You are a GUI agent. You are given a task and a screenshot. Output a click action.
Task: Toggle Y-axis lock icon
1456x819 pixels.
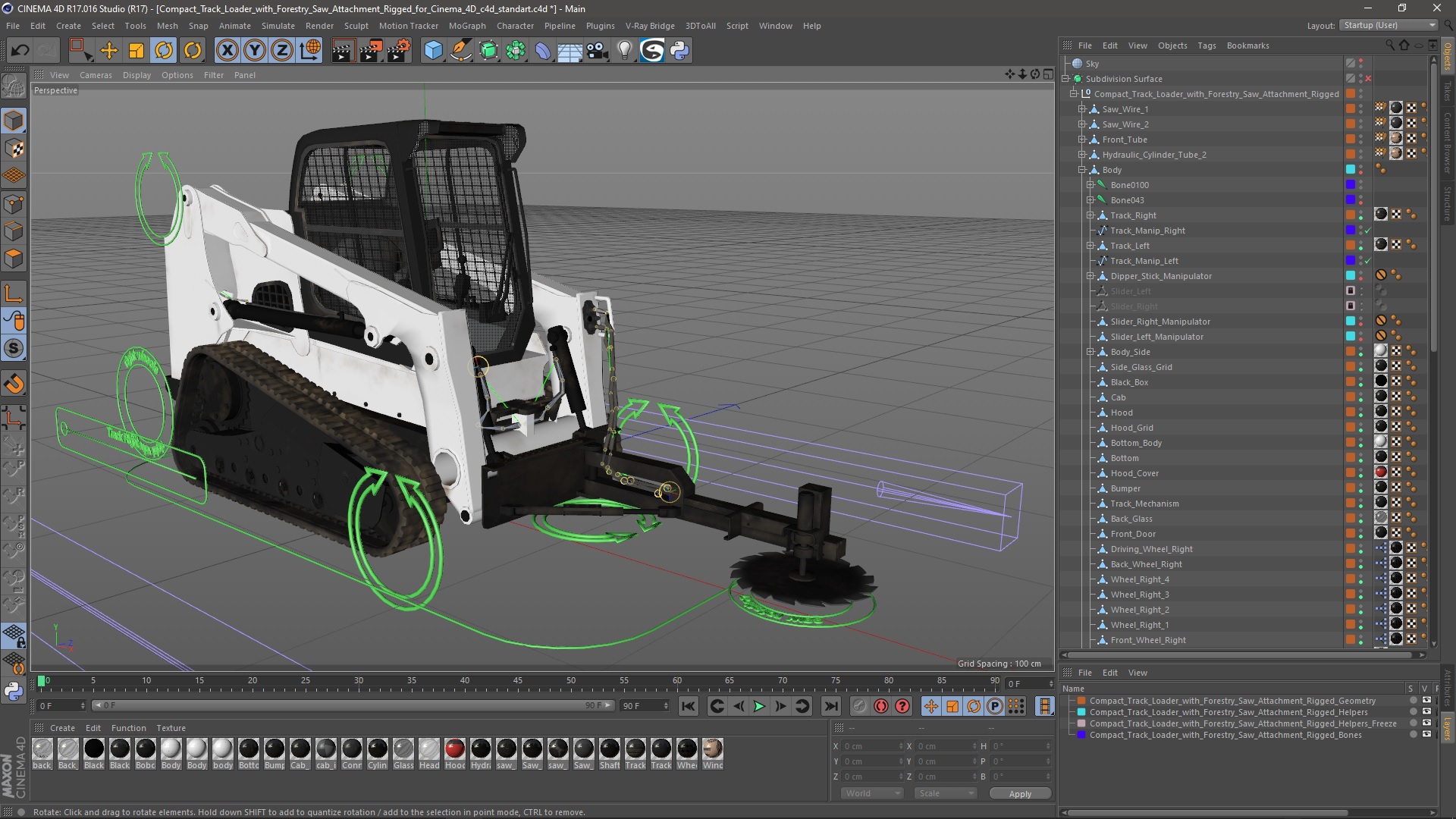(x=255, y=51)
